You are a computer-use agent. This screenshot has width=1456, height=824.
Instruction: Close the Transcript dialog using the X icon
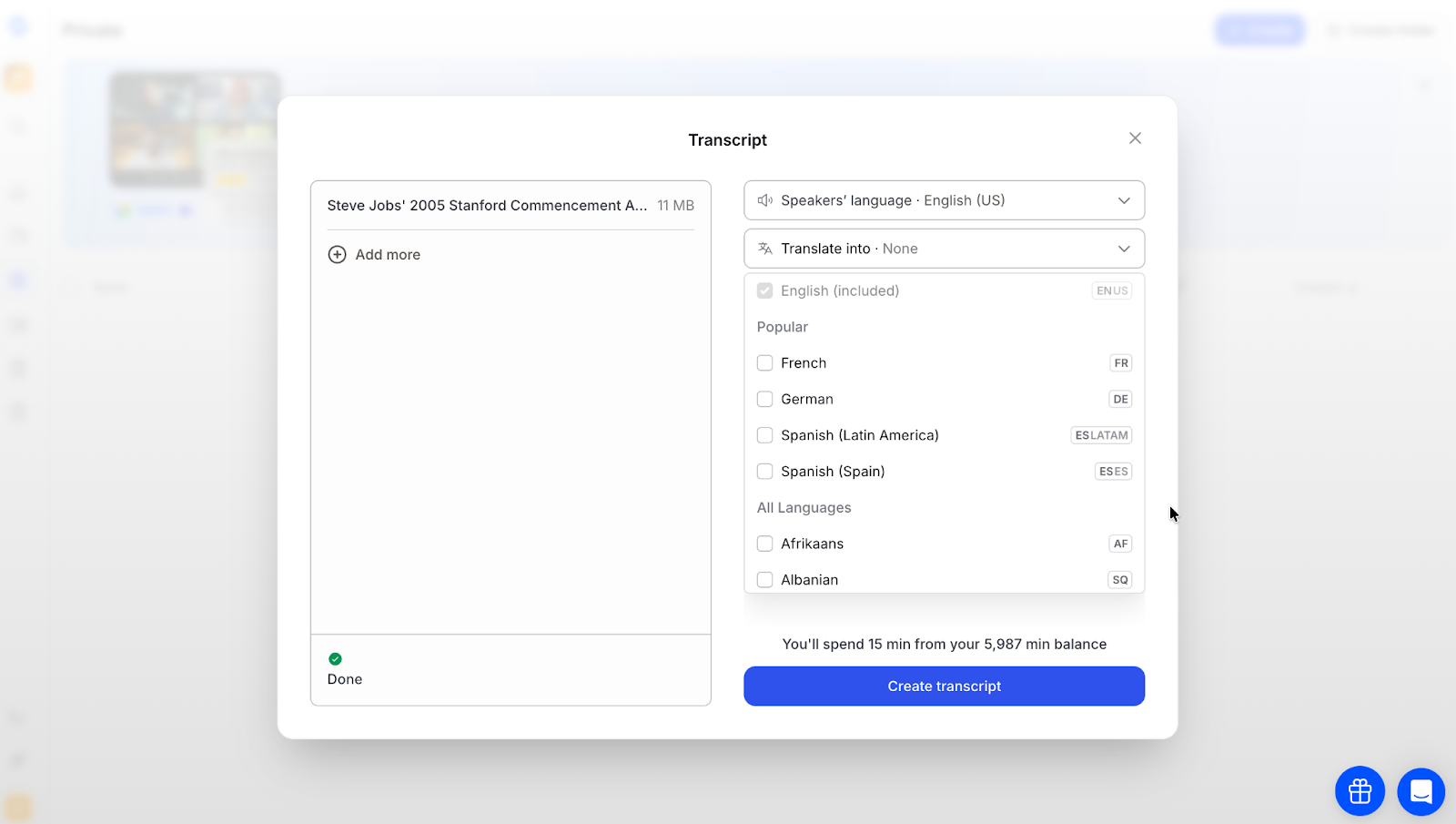tap(1135, 138)
